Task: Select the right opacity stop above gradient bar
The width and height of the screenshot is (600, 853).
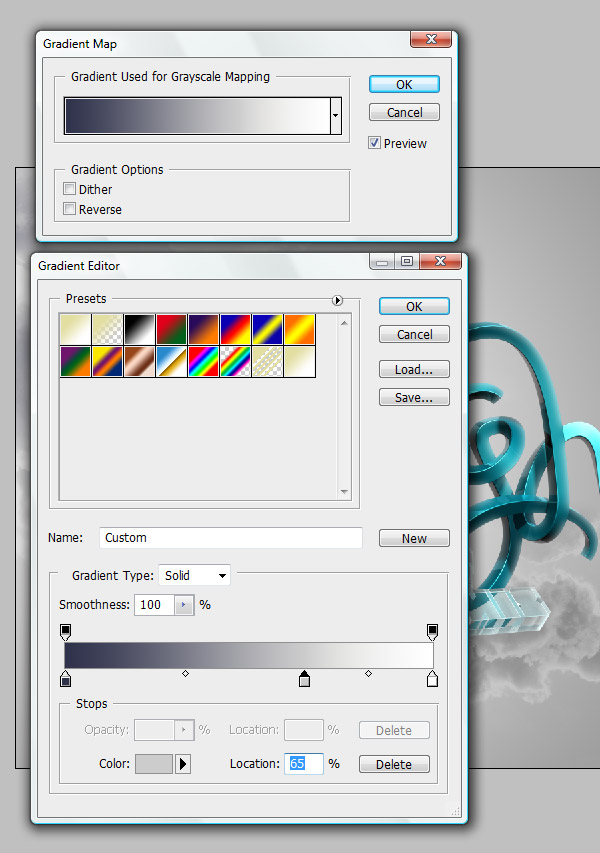Action: [x=432, y=632]
